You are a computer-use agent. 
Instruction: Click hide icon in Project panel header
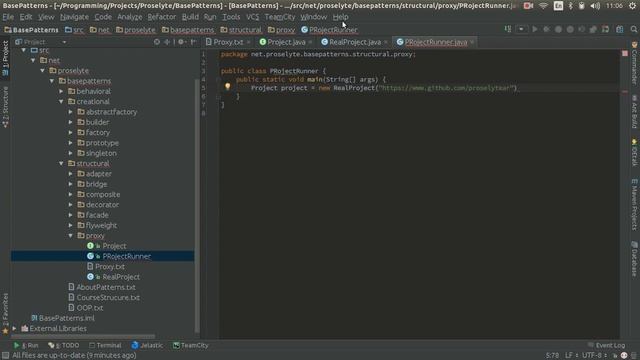click(x=193, y=42)
